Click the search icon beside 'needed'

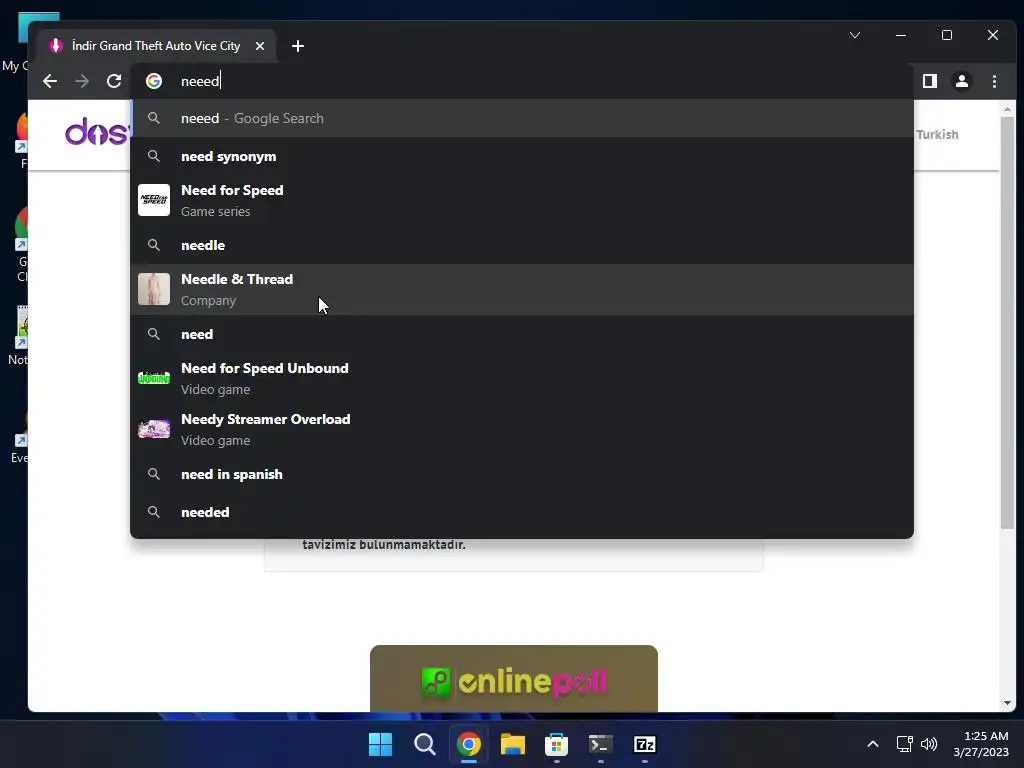[x=153, y=512]
